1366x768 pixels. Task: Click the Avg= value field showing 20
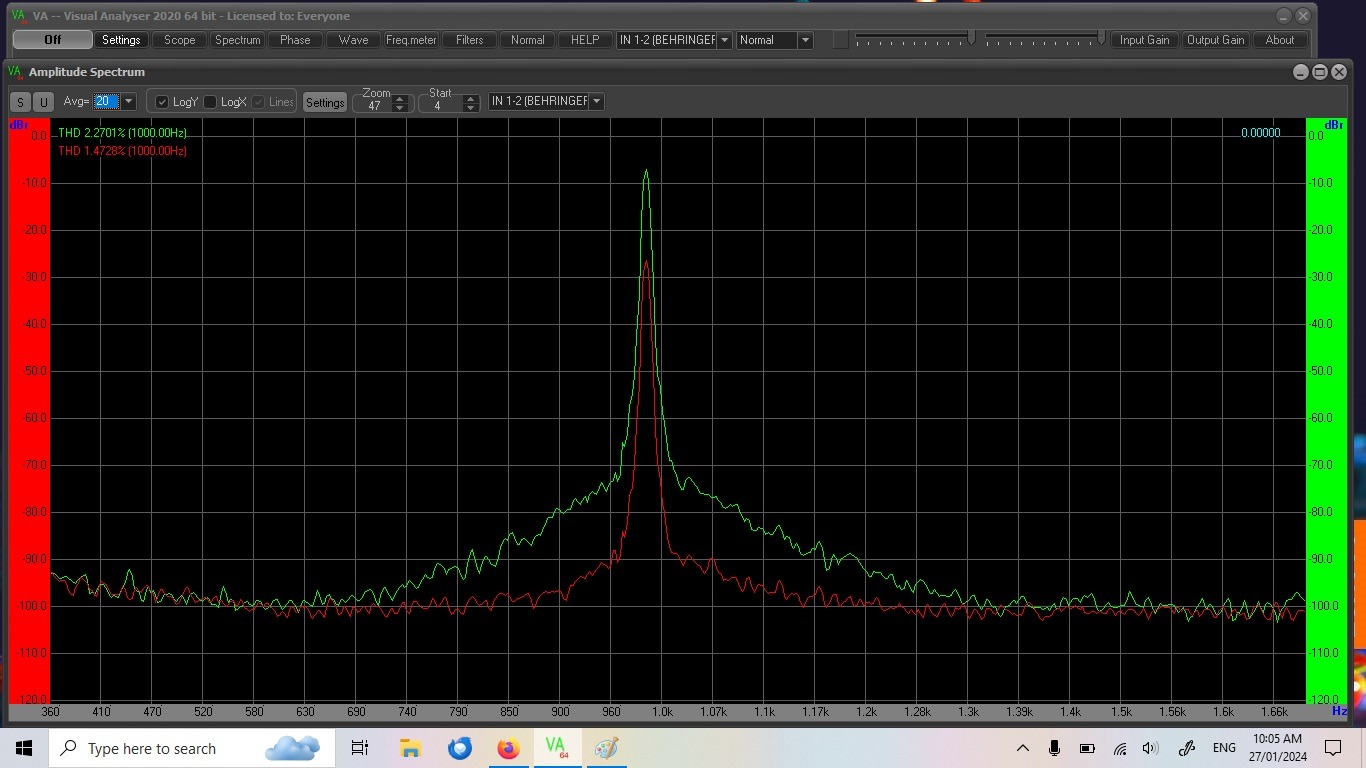106,101
